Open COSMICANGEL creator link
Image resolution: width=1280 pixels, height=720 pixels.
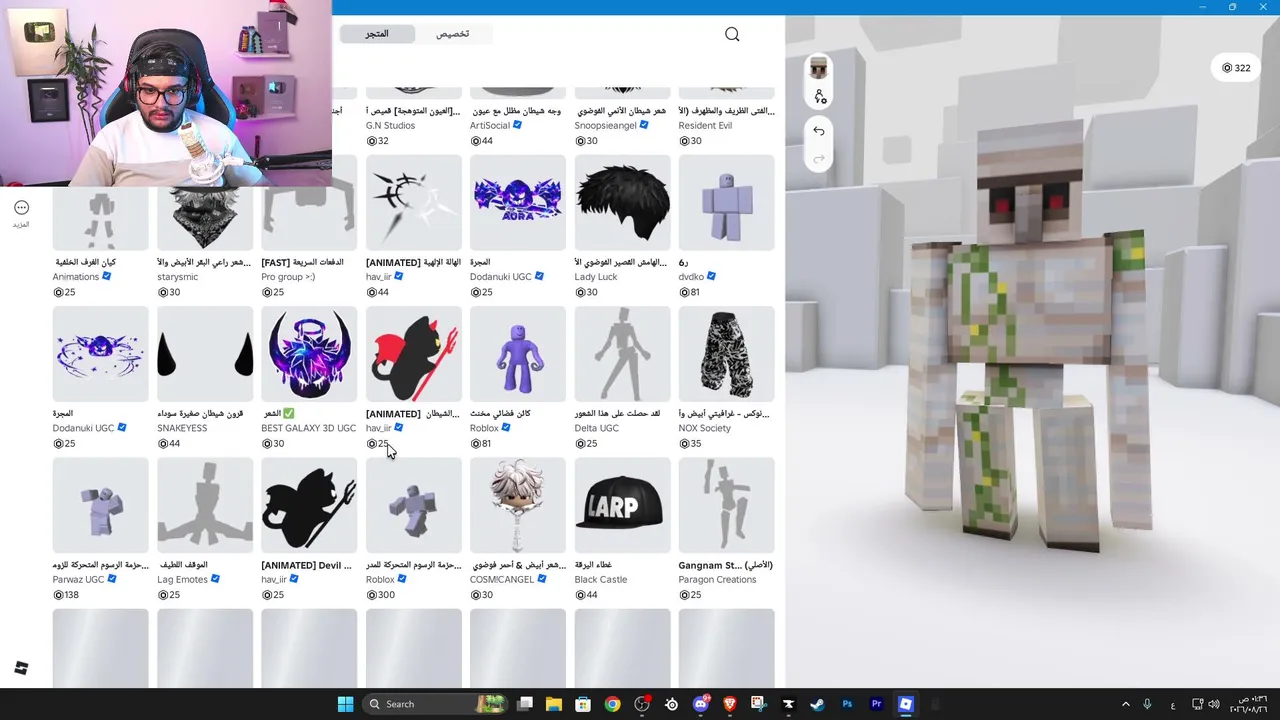[x=502, y=580]
